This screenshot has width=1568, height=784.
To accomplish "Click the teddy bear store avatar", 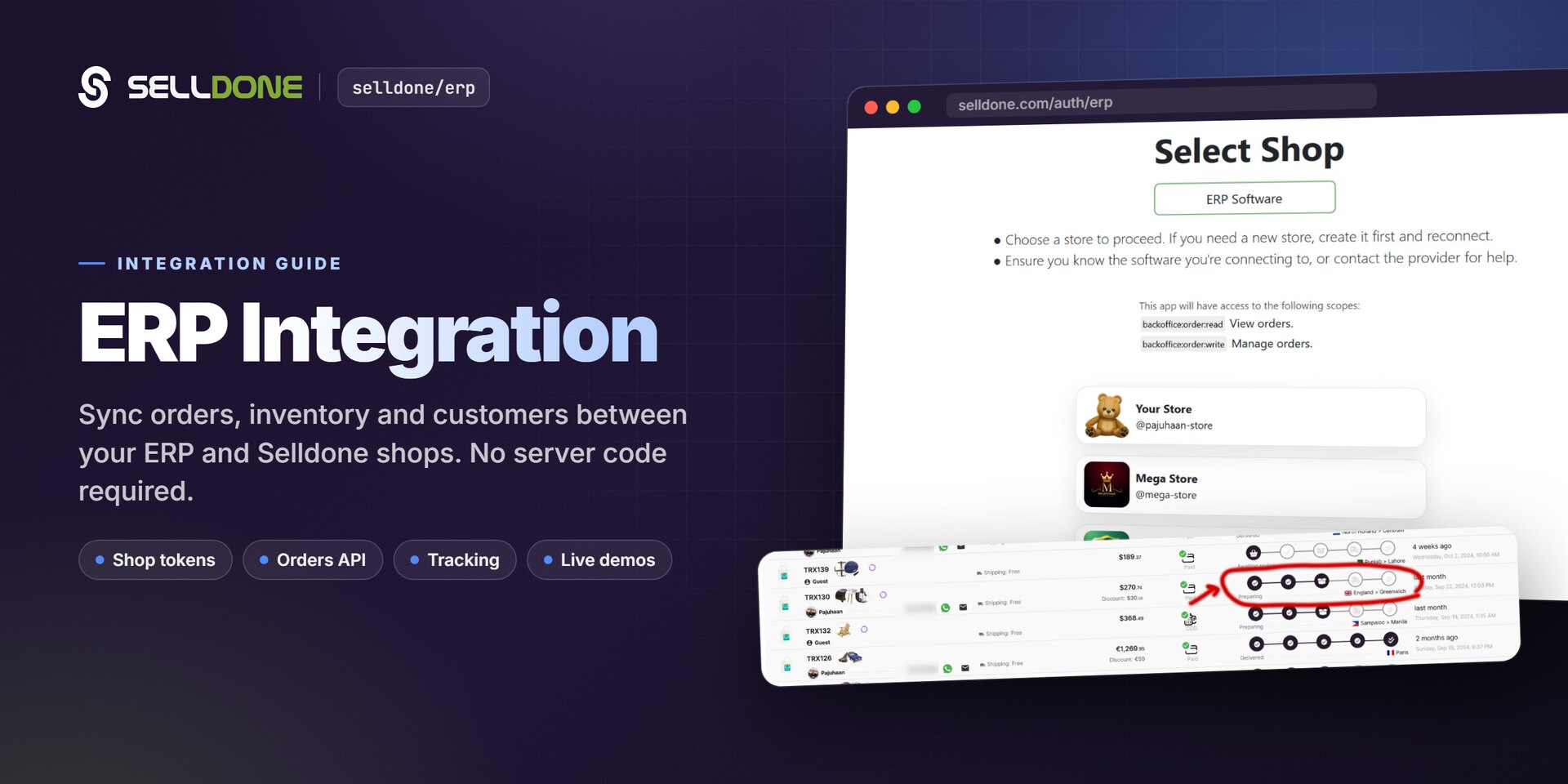I will coord(1107,416).
